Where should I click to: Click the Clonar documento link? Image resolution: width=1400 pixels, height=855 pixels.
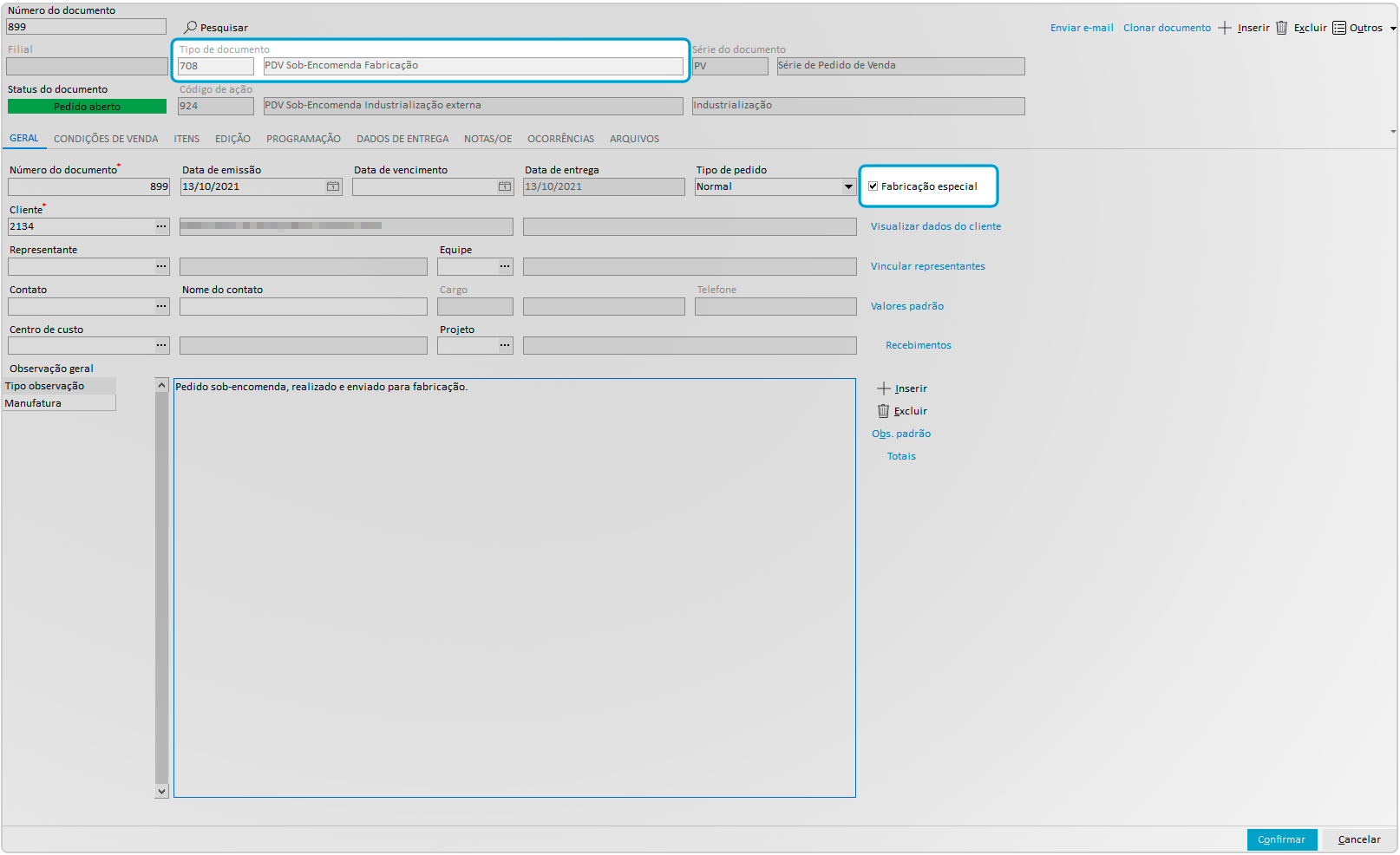1167,28
